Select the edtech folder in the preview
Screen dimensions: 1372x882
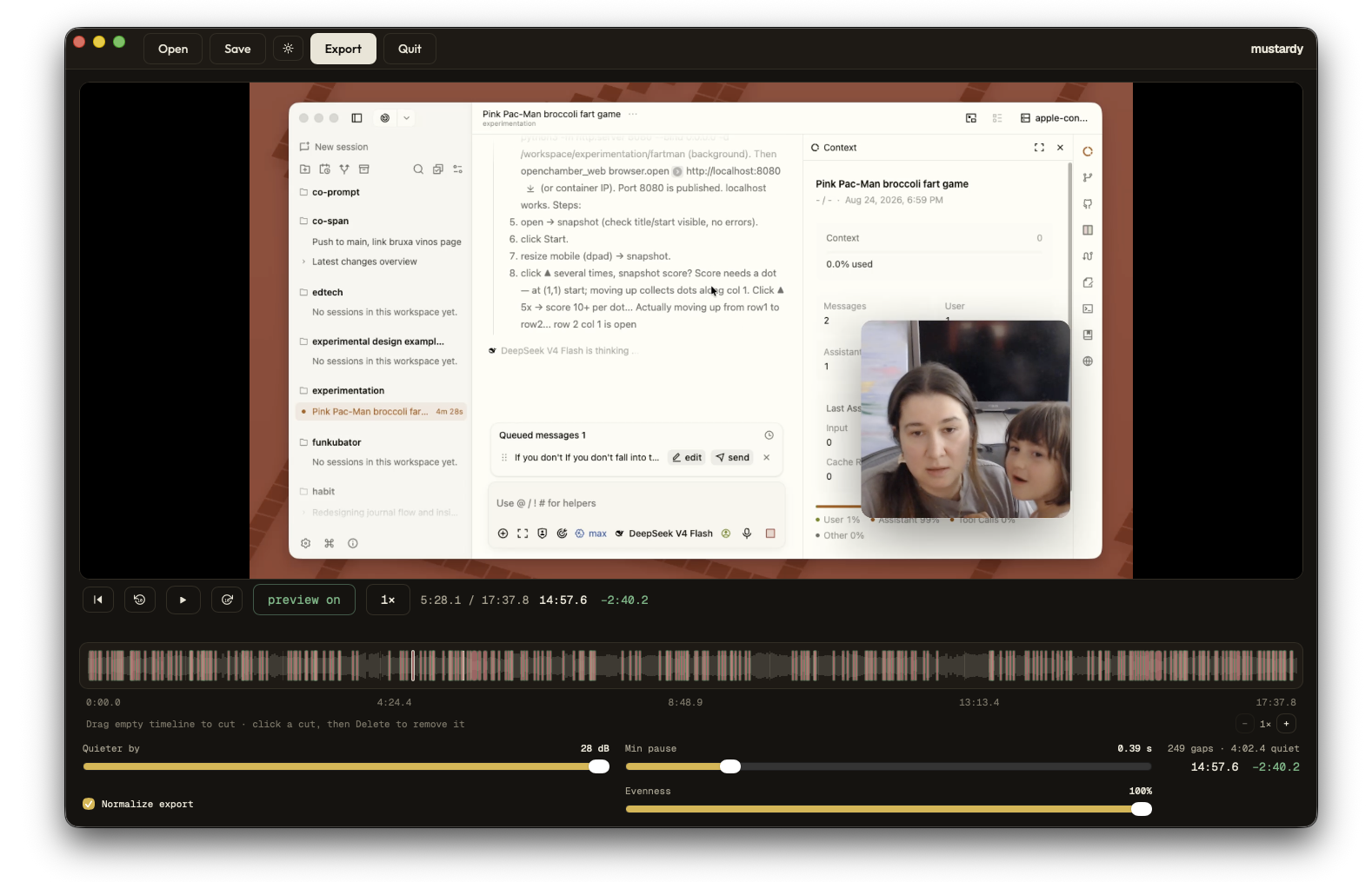328,292
